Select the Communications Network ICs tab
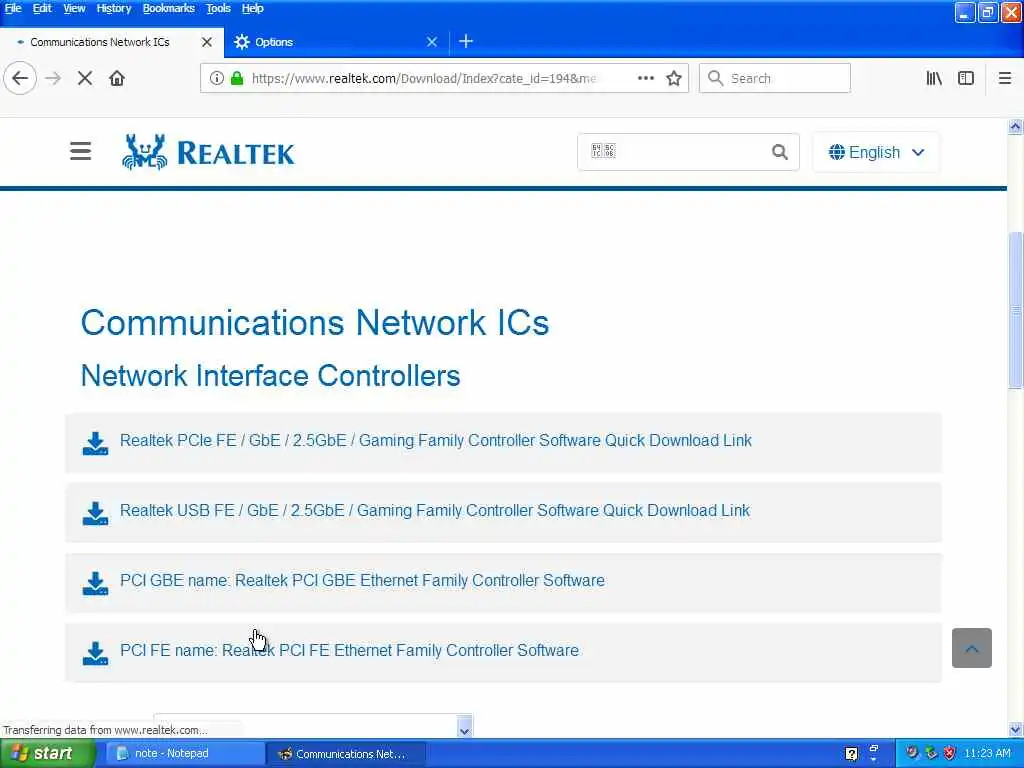 coord(111,42)
